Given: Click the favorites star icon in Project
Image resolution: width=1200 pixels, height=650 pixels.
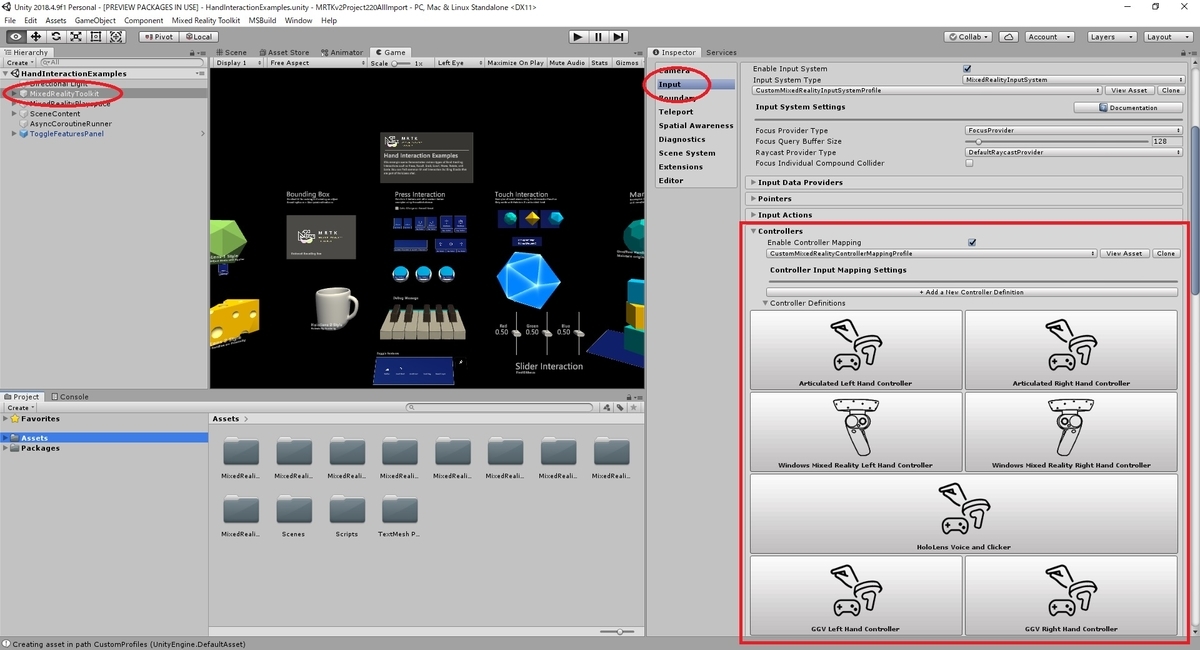Looking at the screenshot, I should 634,407.
